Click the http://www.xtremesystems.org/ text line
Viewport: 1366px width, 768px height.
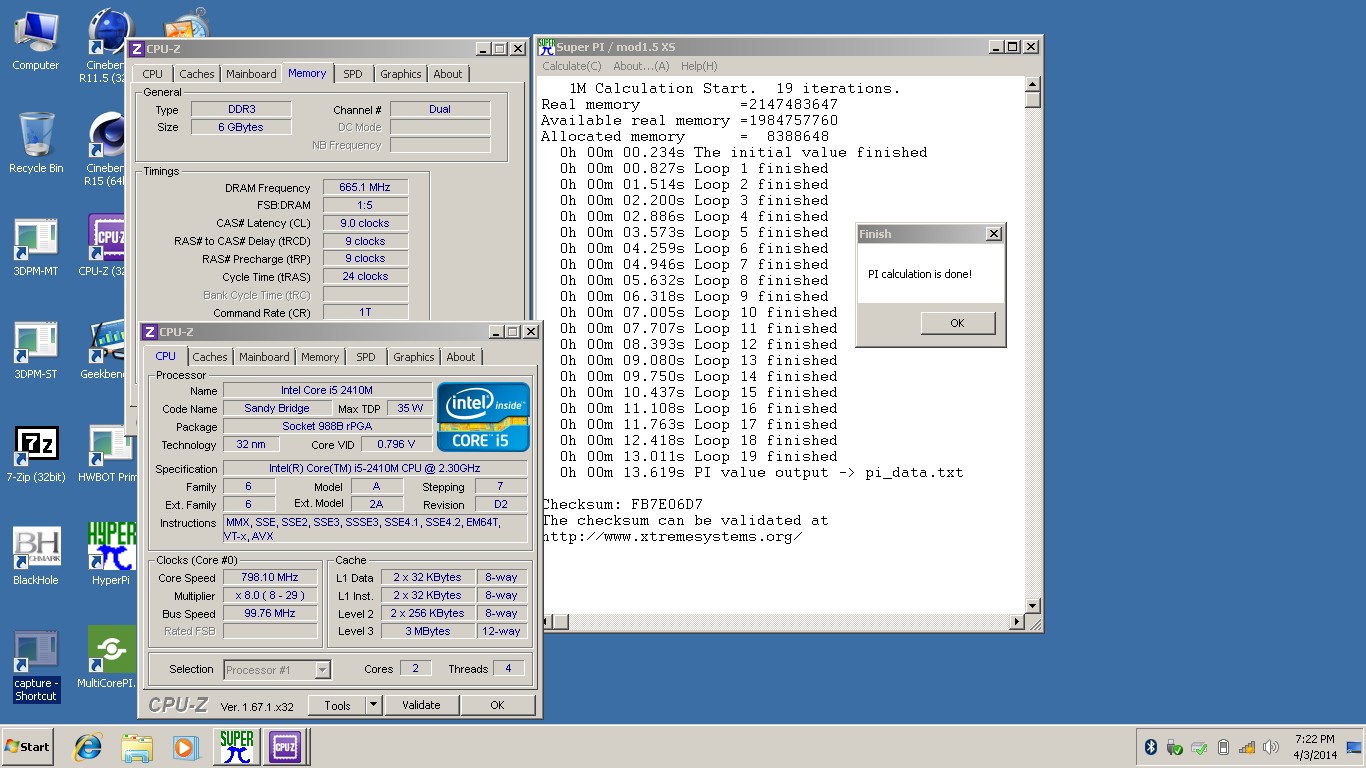pos(672,536)
